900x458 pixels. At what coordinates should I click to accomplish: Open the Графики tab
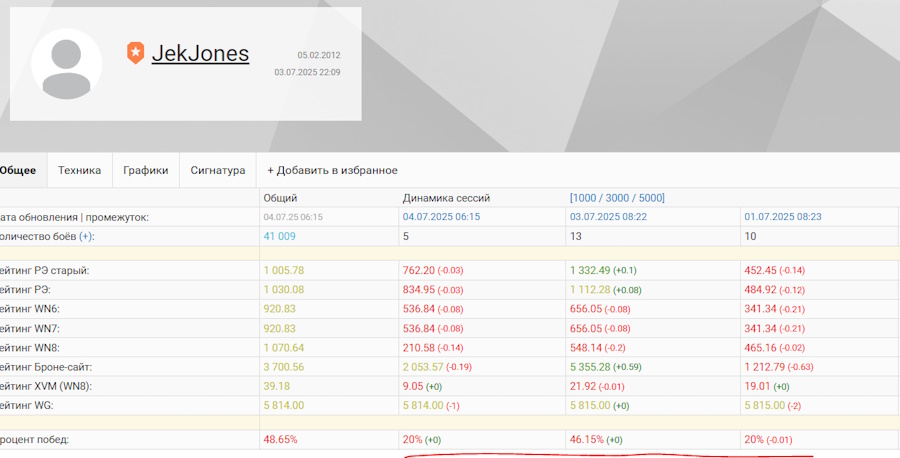pos(146,170)
